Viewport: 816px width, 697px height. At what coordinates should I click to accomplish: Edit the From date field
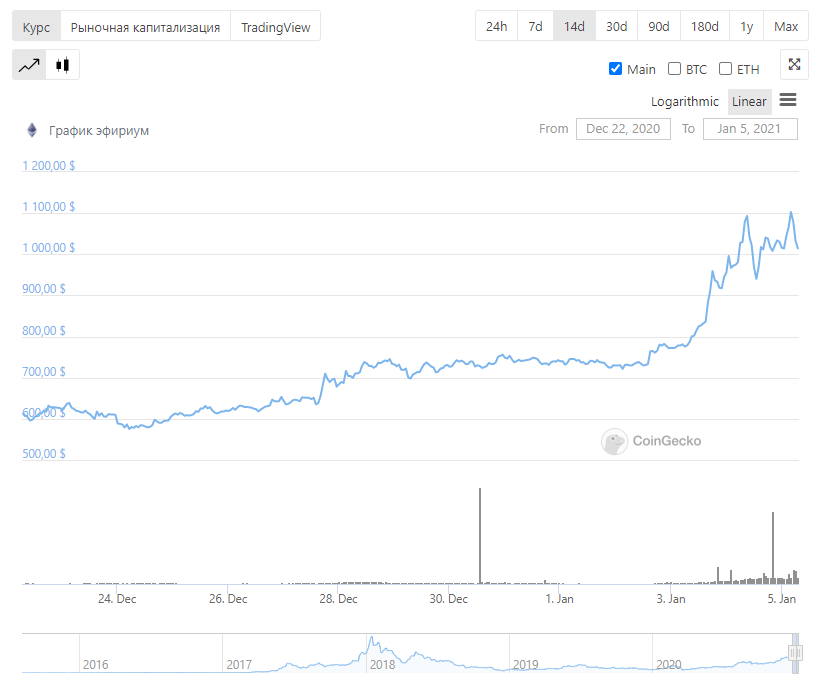click(623, 129)
